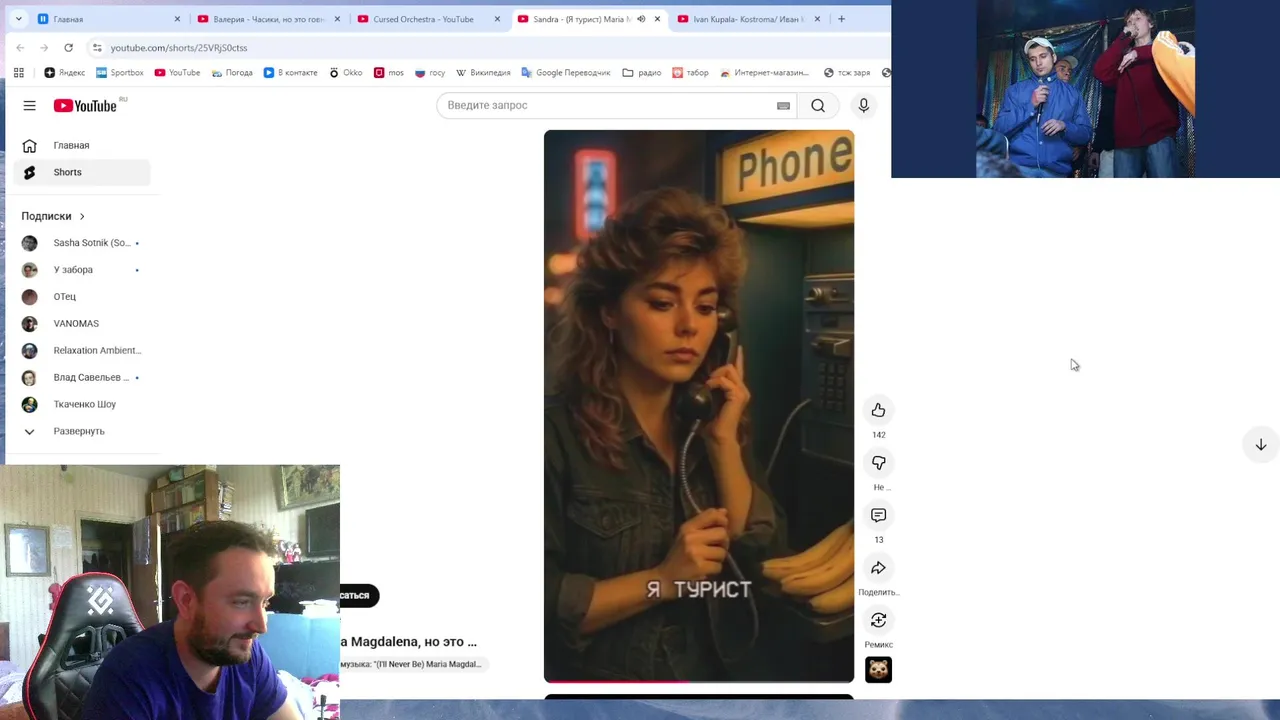The height and width of the screenshot is (720, 1280).
Task: Switch to the Cursed Orchestra tab
Action: click(430, 19)
